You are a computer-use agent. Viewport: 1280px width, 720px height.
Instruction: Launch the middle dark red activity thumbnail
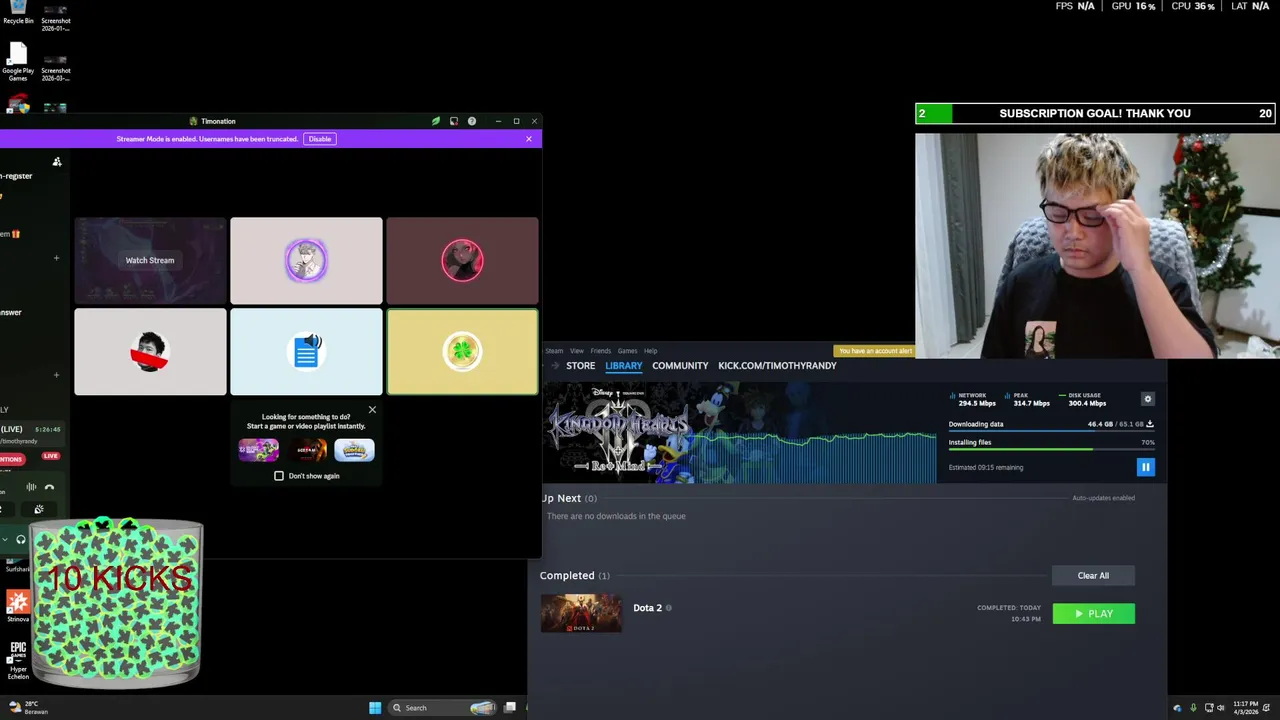[307, 450]
